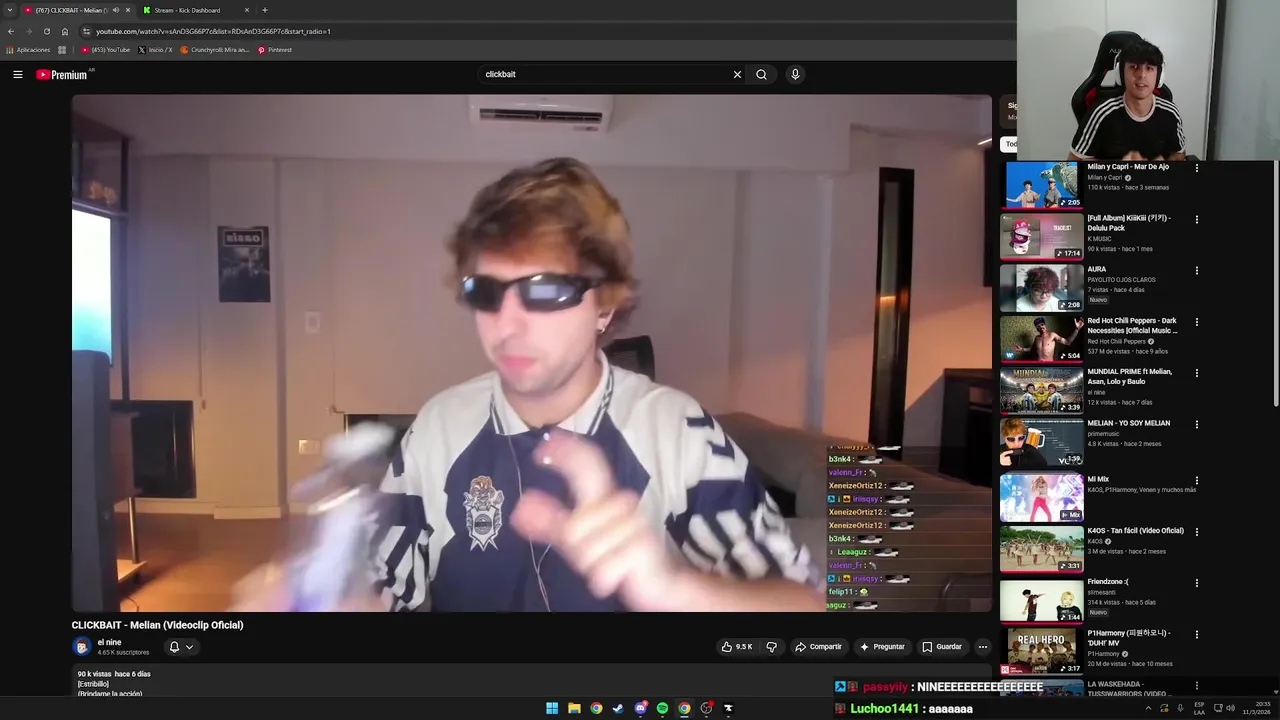Show hidden system tray icons chevron
The image size is (1280, 720).
click(x=1148, y=708)
